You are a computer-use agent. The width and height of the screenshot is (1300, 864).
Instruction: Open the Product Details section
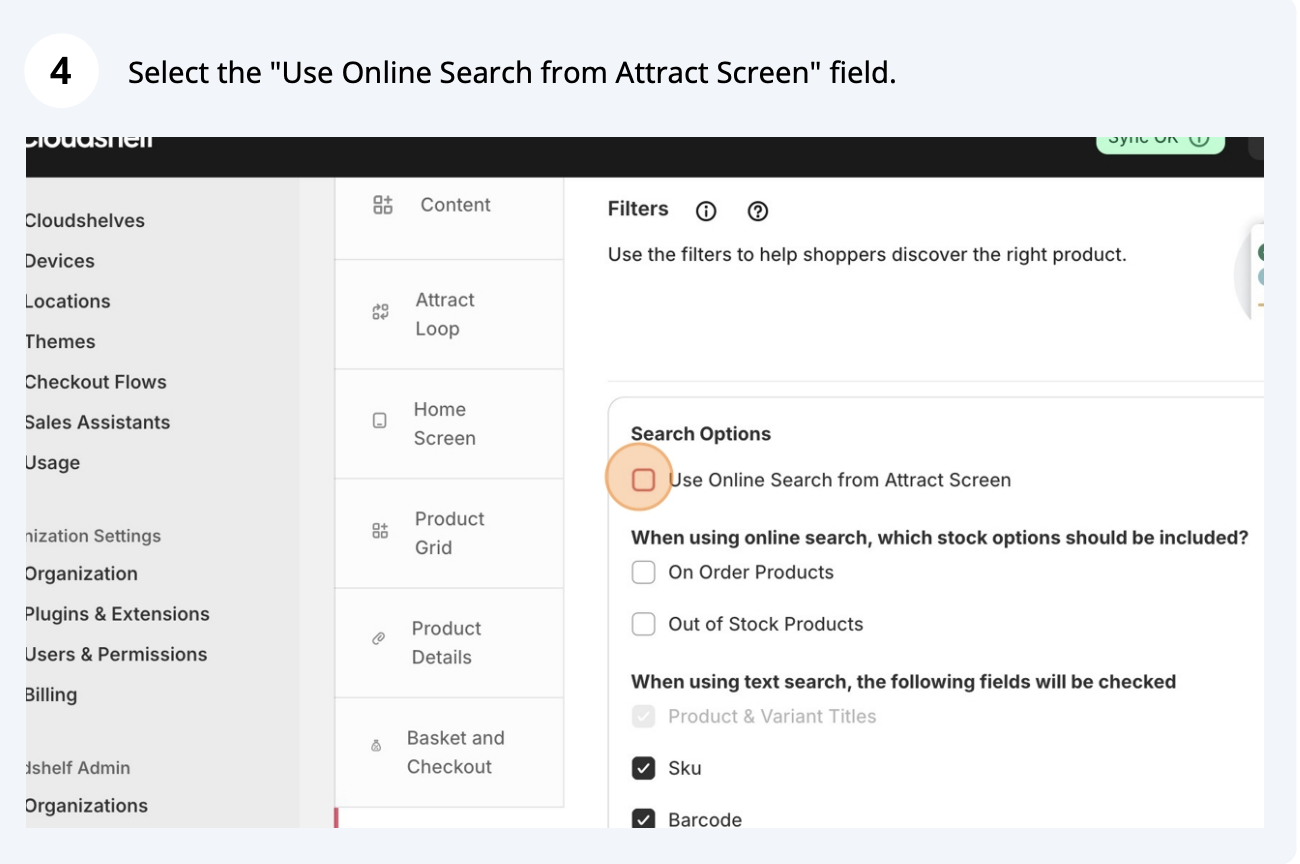click(x=449, y=643)
